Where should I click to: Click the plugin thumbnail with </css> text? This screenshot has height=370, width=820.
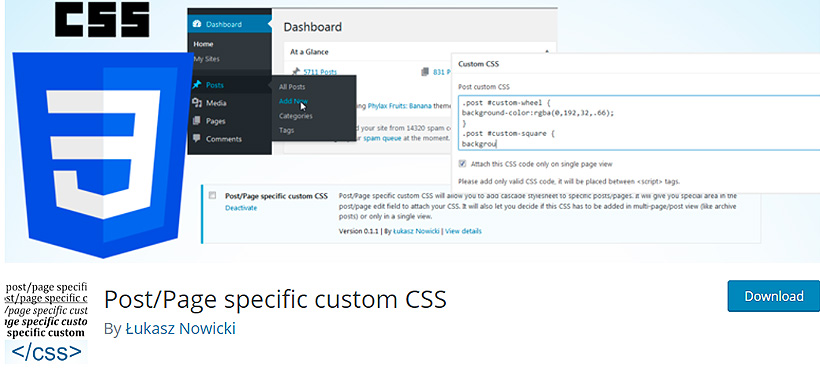click(x=46, y=322)
